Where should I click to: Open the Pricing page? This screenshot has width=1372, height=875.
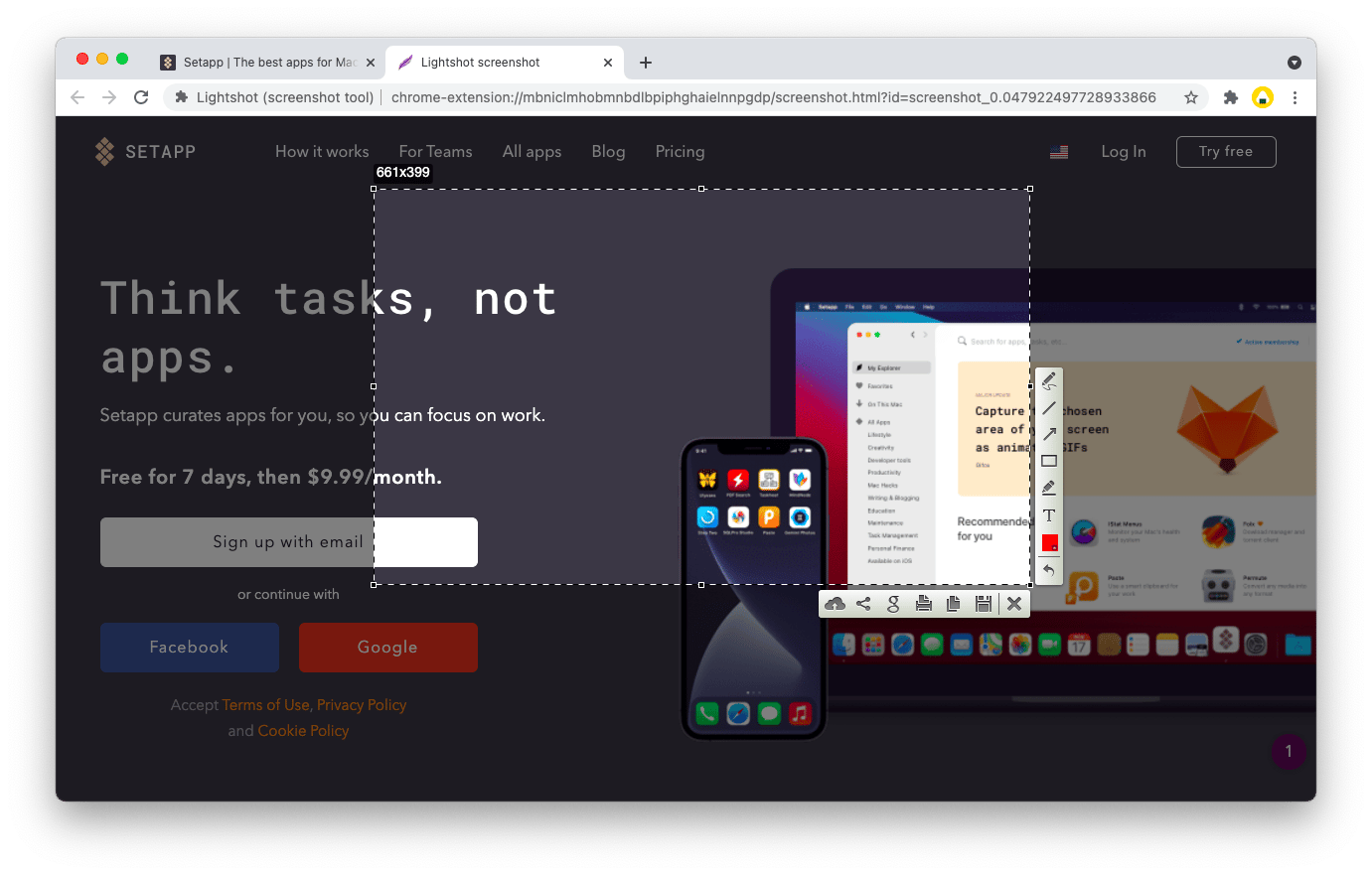click(x=680, y=152)
